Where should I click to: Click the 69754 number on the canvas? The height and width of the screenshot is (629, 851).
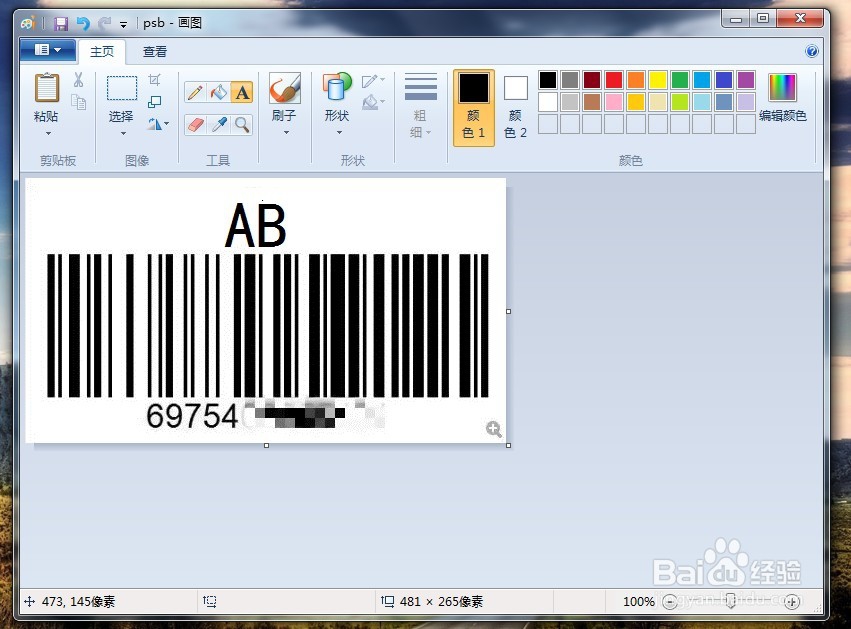point(192,416)
